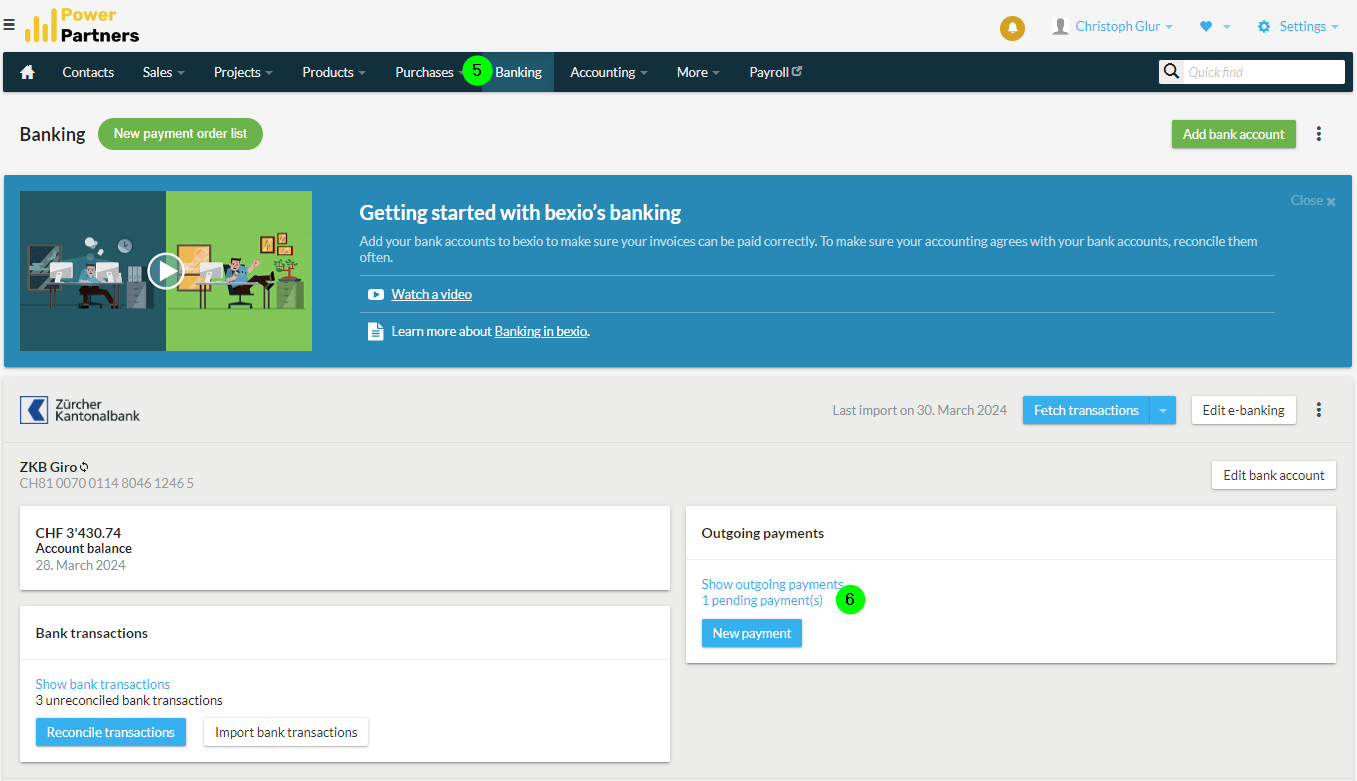
Task: Open the Products menu
Action: click(x=334, y=72)
